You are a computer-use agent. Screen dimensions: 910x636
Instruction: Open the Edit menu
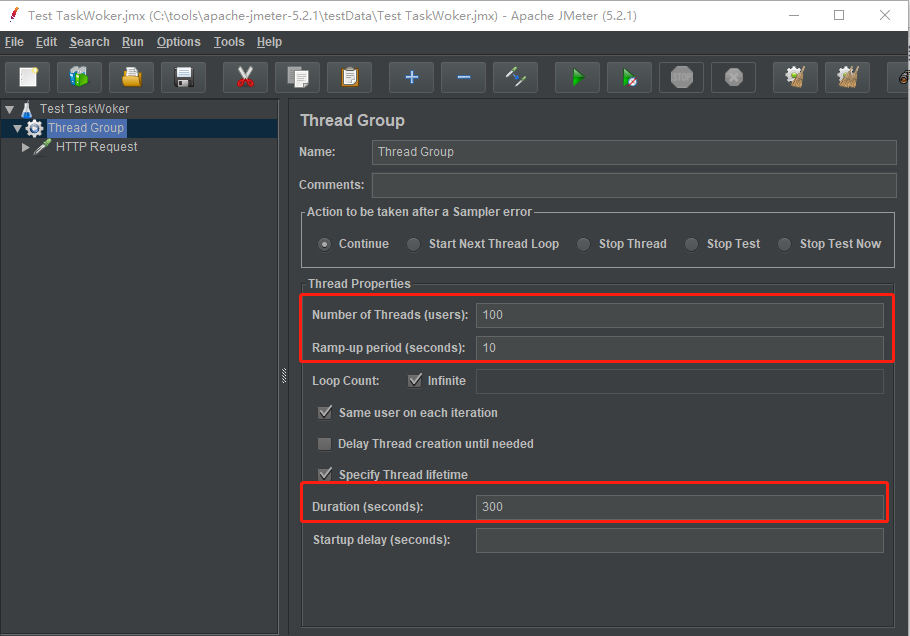46,42
